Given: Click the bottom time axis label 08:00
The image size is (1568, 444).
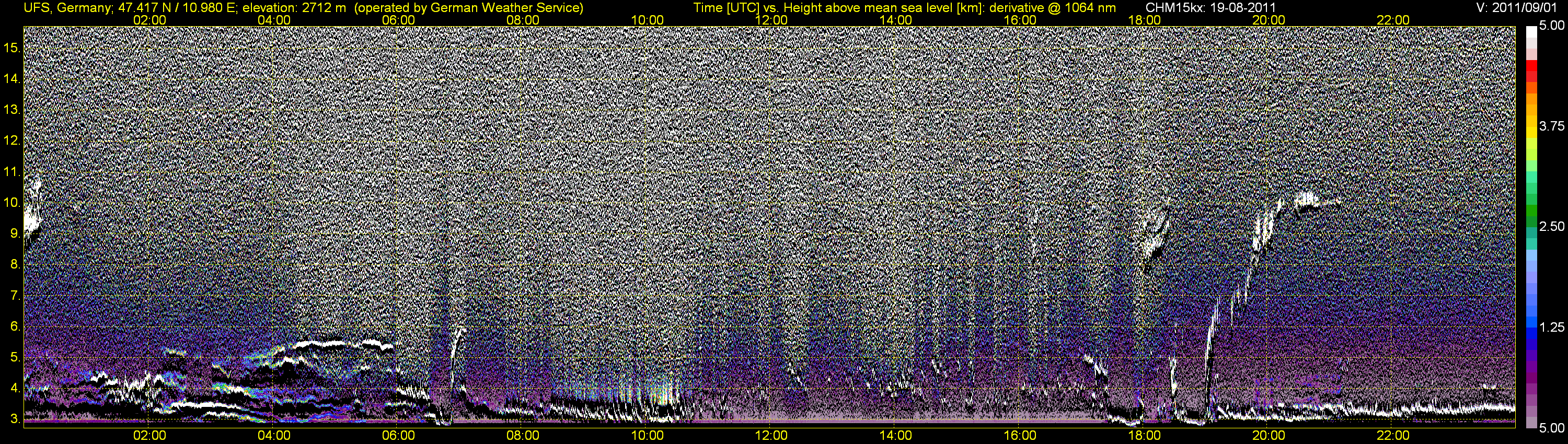Looking at the screenshot, I should (x=523, y=436).
